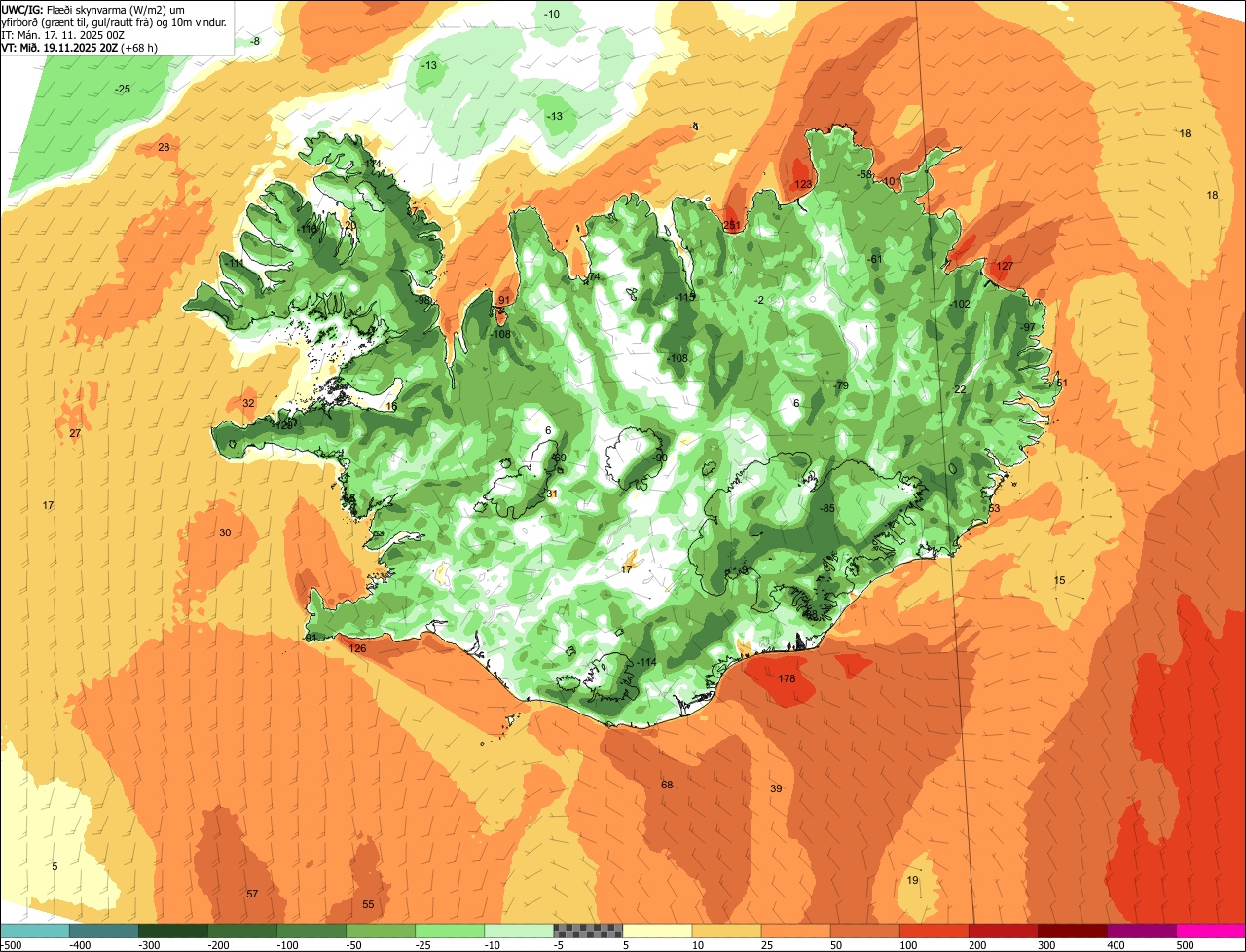Click the initial time "IT: Mán. 17. 11. 2025 00Z"

pos(63,34)
